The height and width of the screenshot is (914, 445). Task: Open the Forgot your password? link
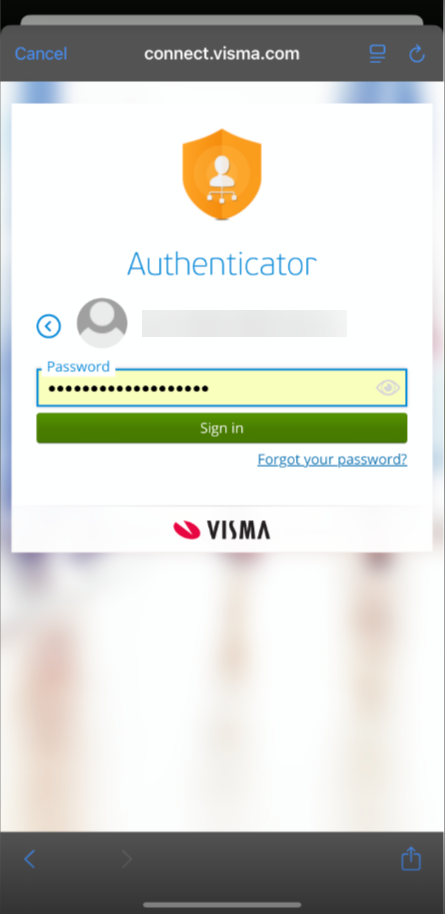click(332, 459)
